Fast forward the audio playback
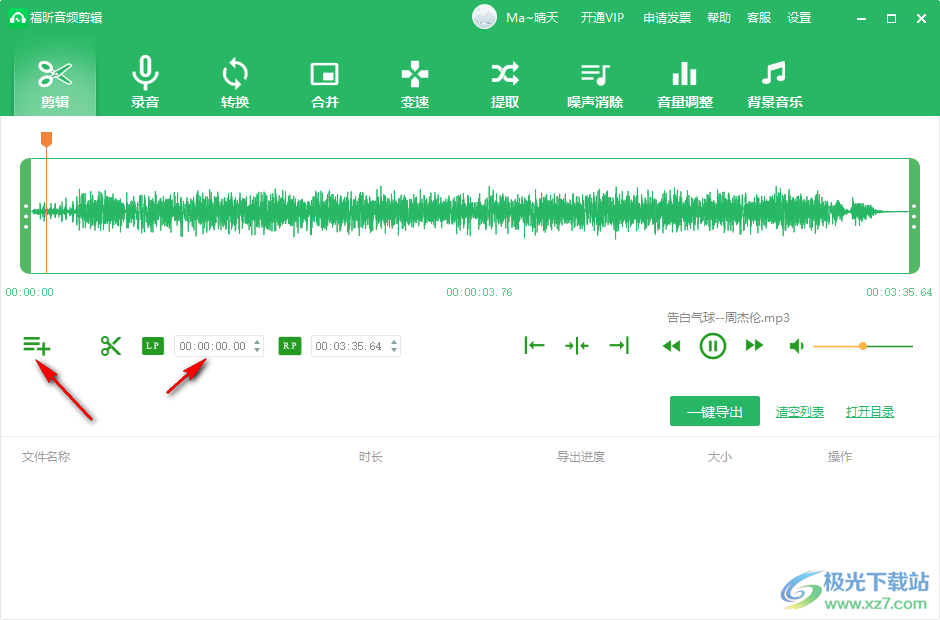940x620 pixels. tap(754, 345)
